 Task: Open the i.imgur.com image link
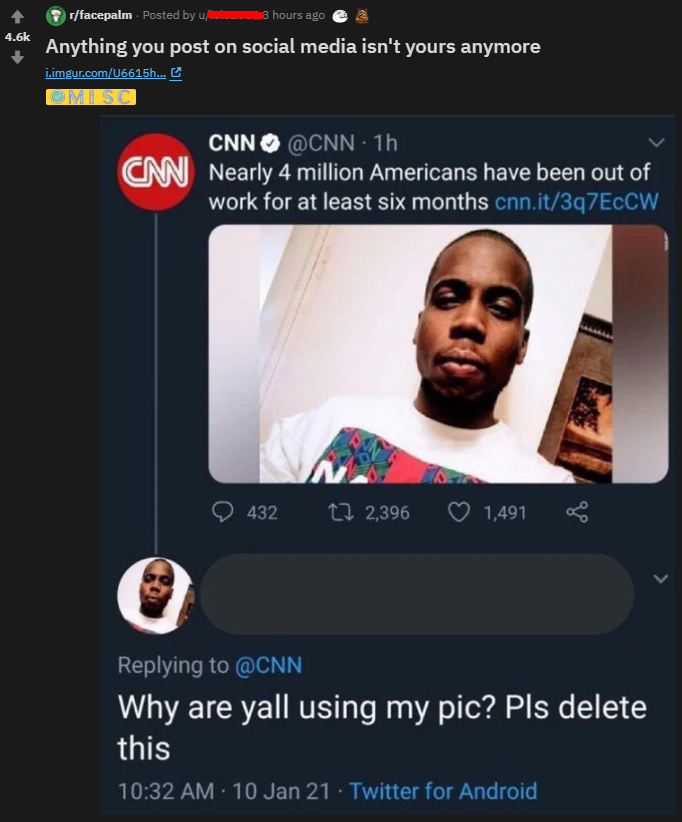105,73
